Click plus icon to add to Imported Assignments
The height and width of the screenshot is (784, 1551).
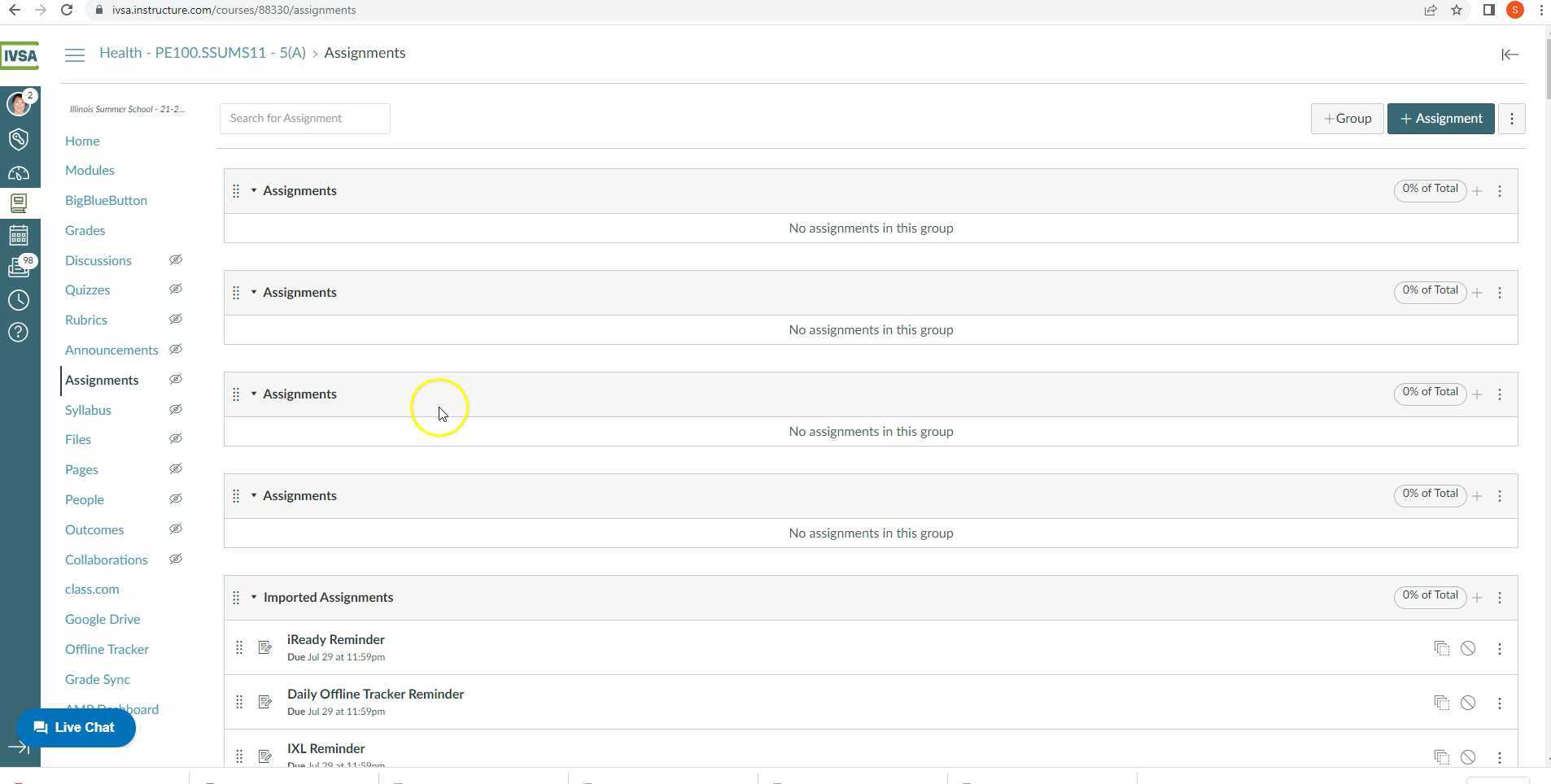[1477, 598]
